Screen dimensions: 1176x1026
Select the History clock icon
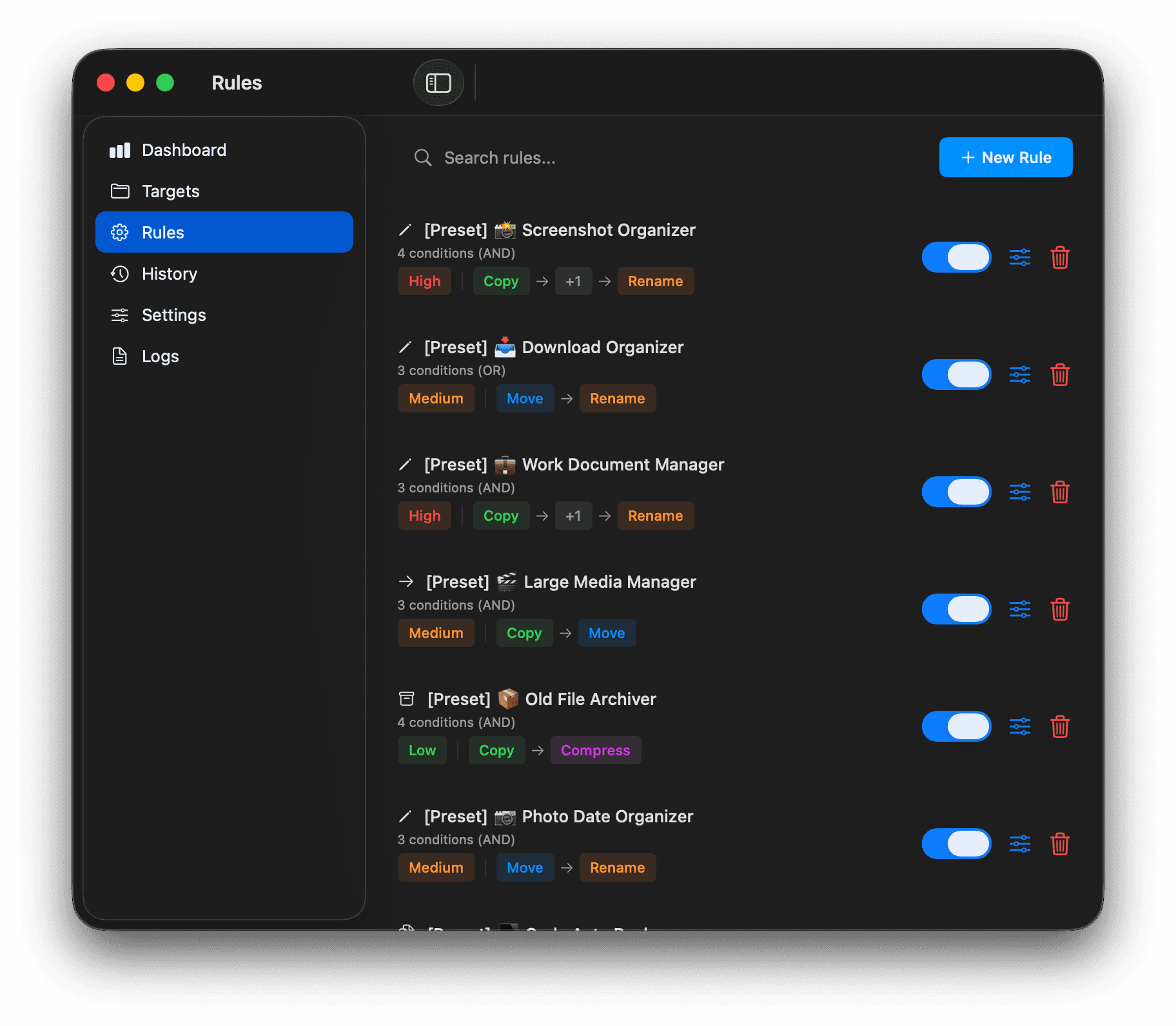pyautogui.click(x=120, y=273)
